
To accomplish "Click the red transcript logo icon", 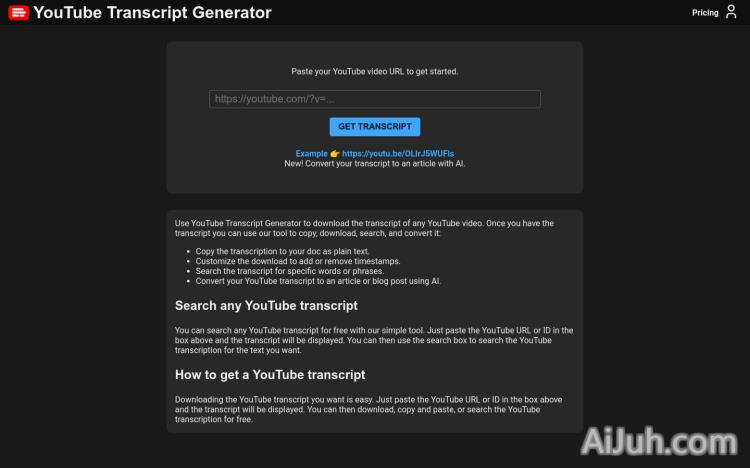I will (19, 12).
